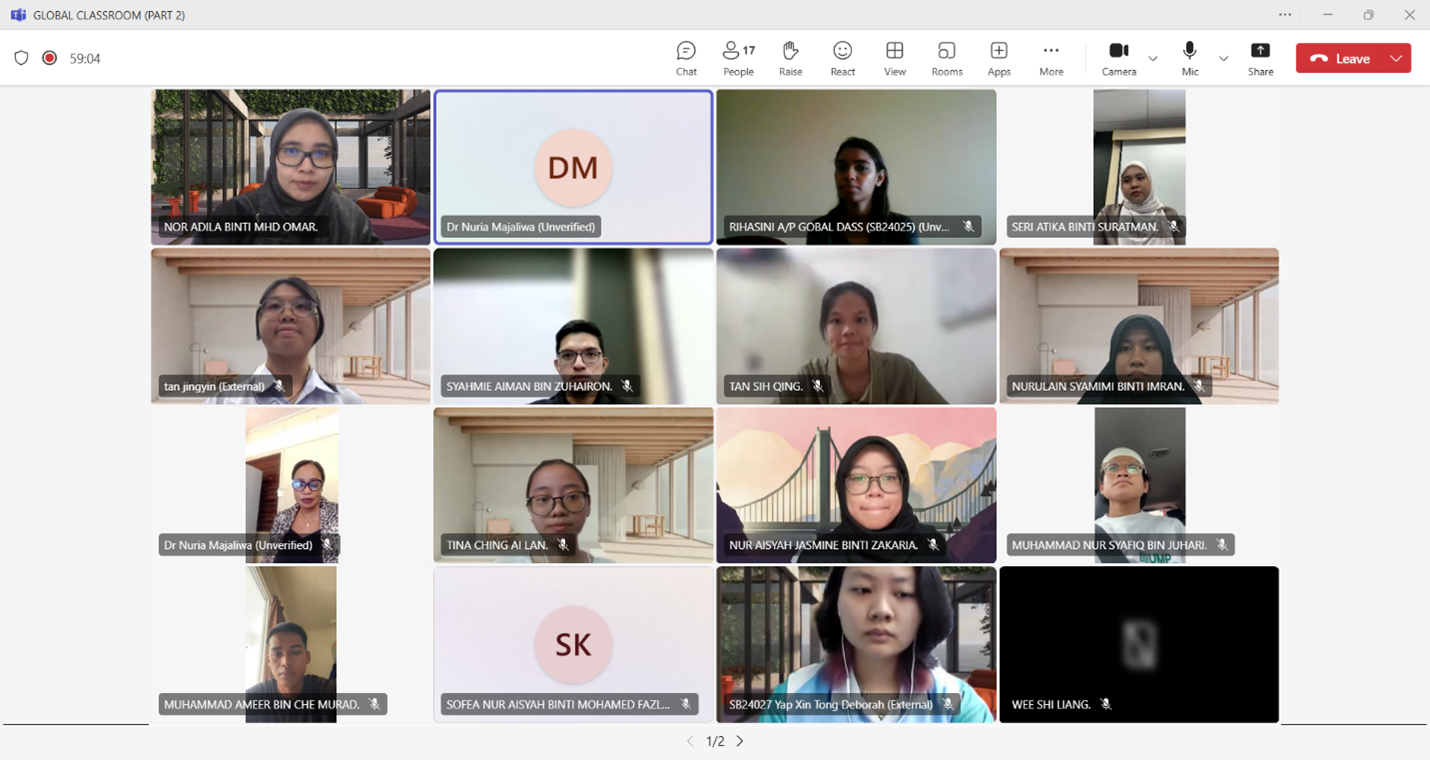Click the GLOBAL CLASSROOM (PART 2) window title
The image size is (1430, 760).
[109, 15]
